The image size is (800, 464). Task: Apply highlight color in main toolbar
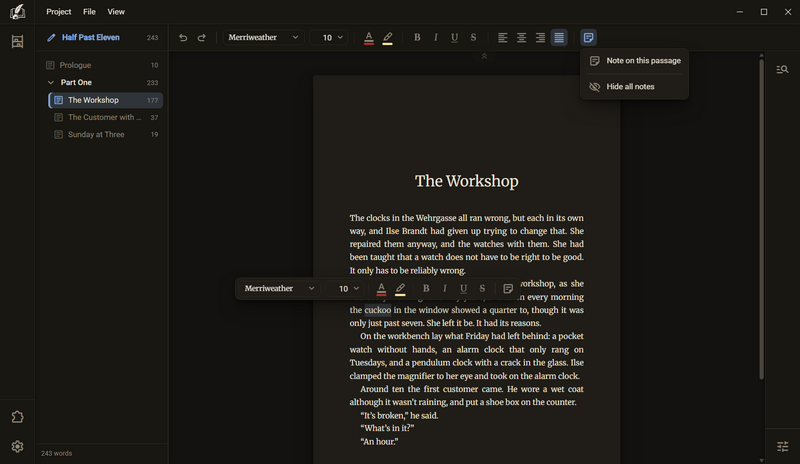pyautogui.click(x=388, y=38)
